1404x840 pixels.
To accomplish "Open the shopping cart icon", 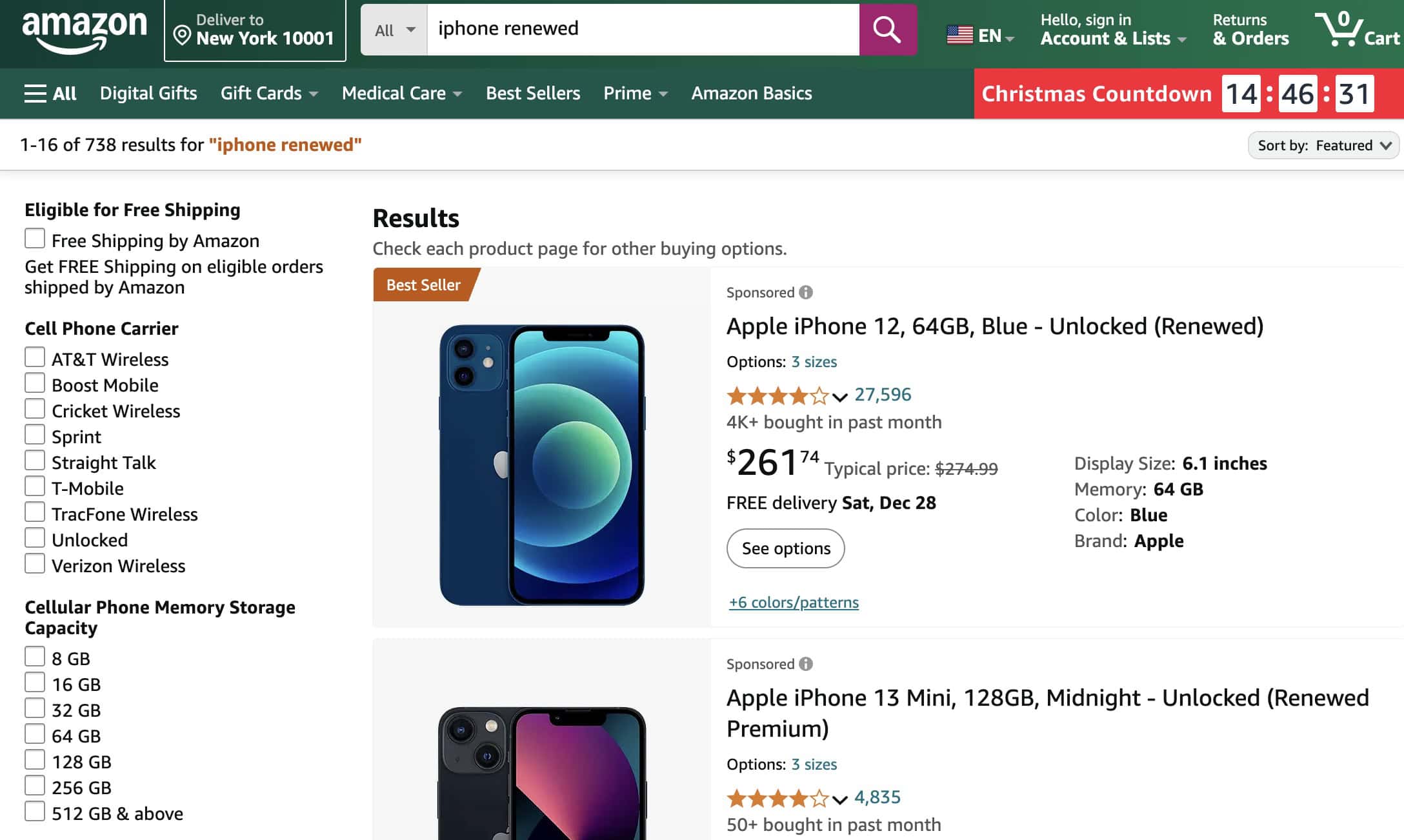I will [1341, 30].
